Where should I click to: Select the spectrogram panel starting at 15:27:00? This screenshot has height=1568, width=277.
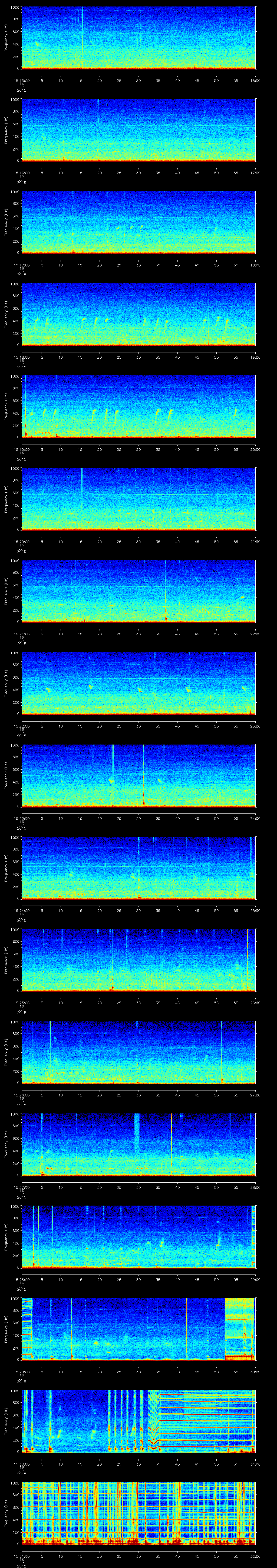(139, 1145)
